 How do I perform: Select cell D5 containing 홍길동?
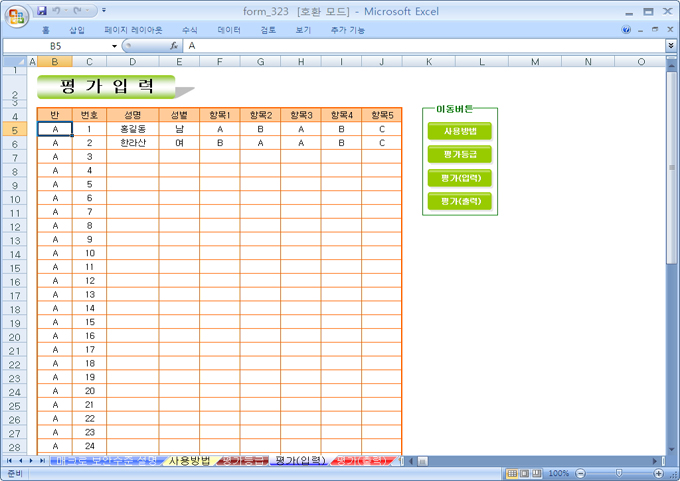[x=132, y=129]
